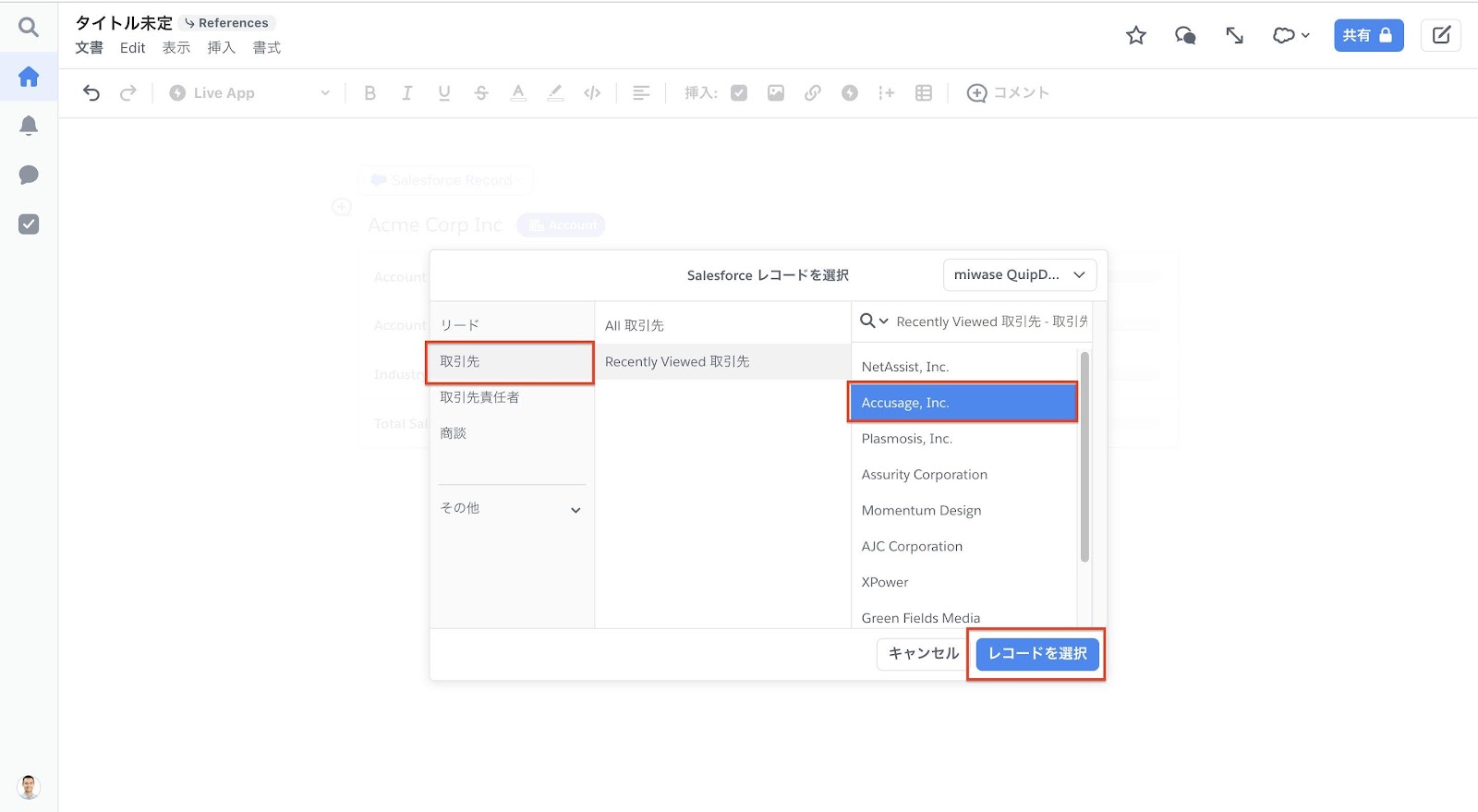
Task: Open the 挿入 menu
Action: click(221, 47)
